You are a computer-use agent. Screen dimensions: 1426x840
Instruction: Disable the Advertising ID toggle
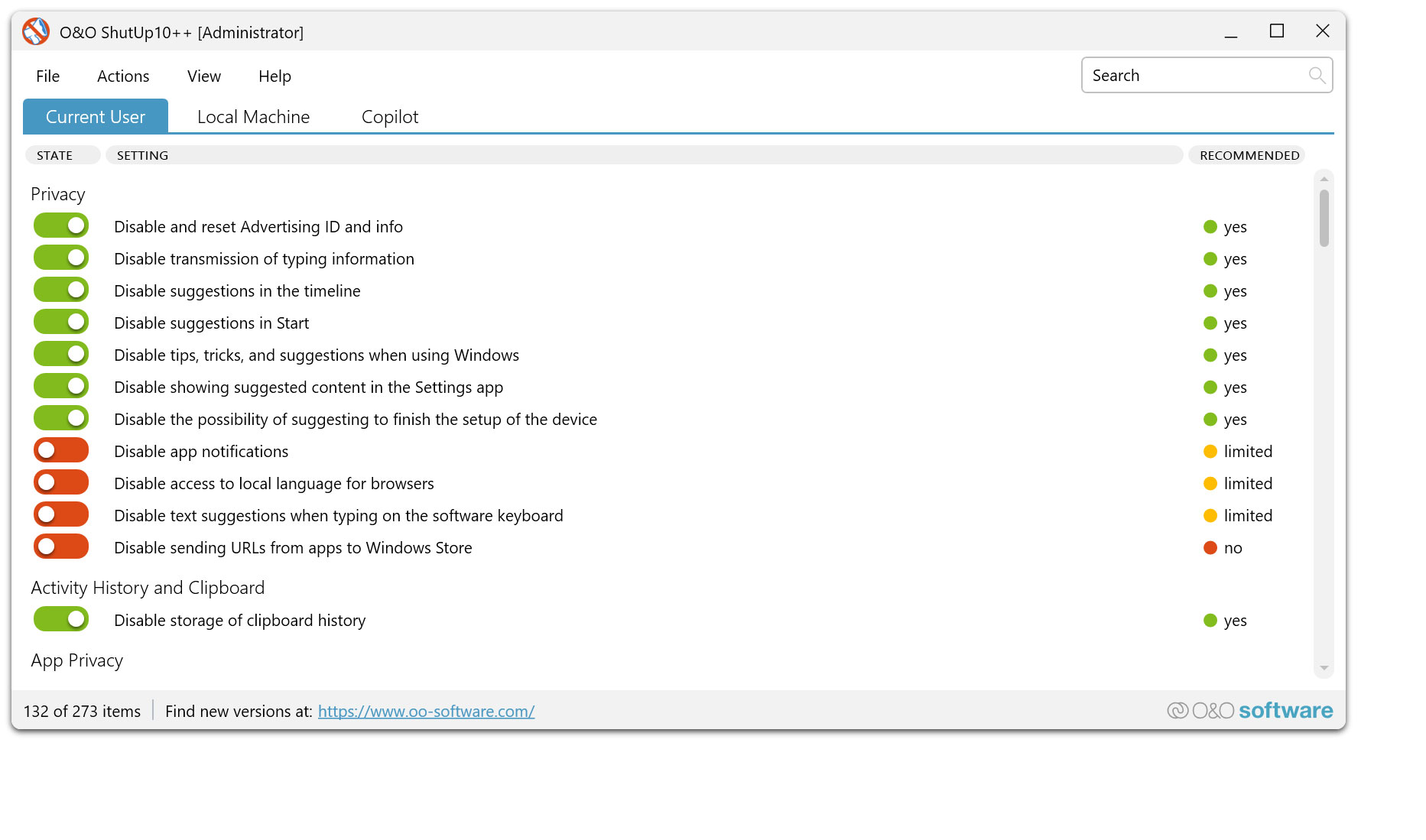pos(60,225)
